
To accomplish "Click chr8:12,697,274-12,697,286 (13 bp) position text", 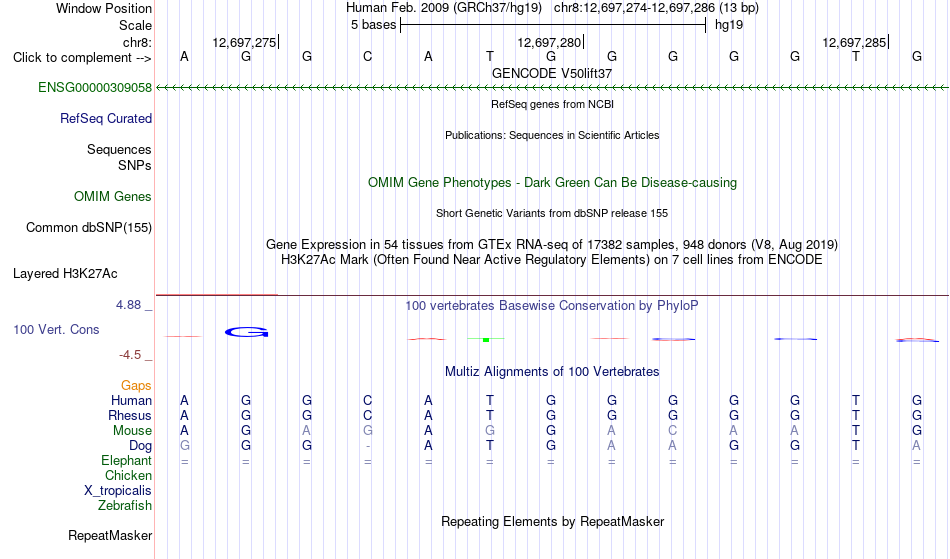I will (x=656, y=8).
